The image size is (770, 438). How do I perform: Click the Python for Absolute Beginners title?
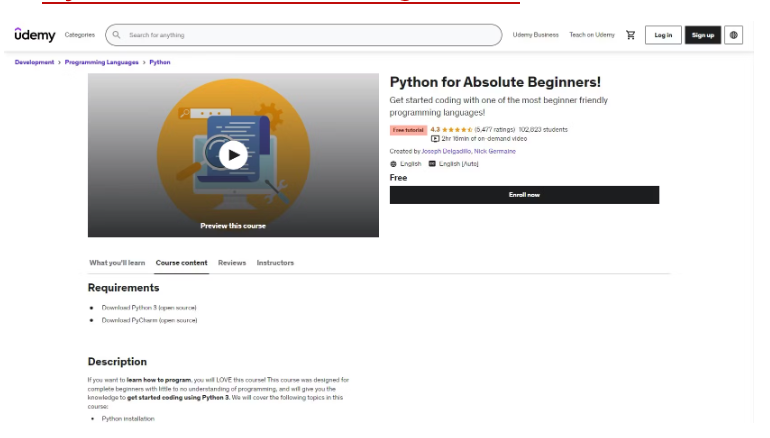click(495, 82)
